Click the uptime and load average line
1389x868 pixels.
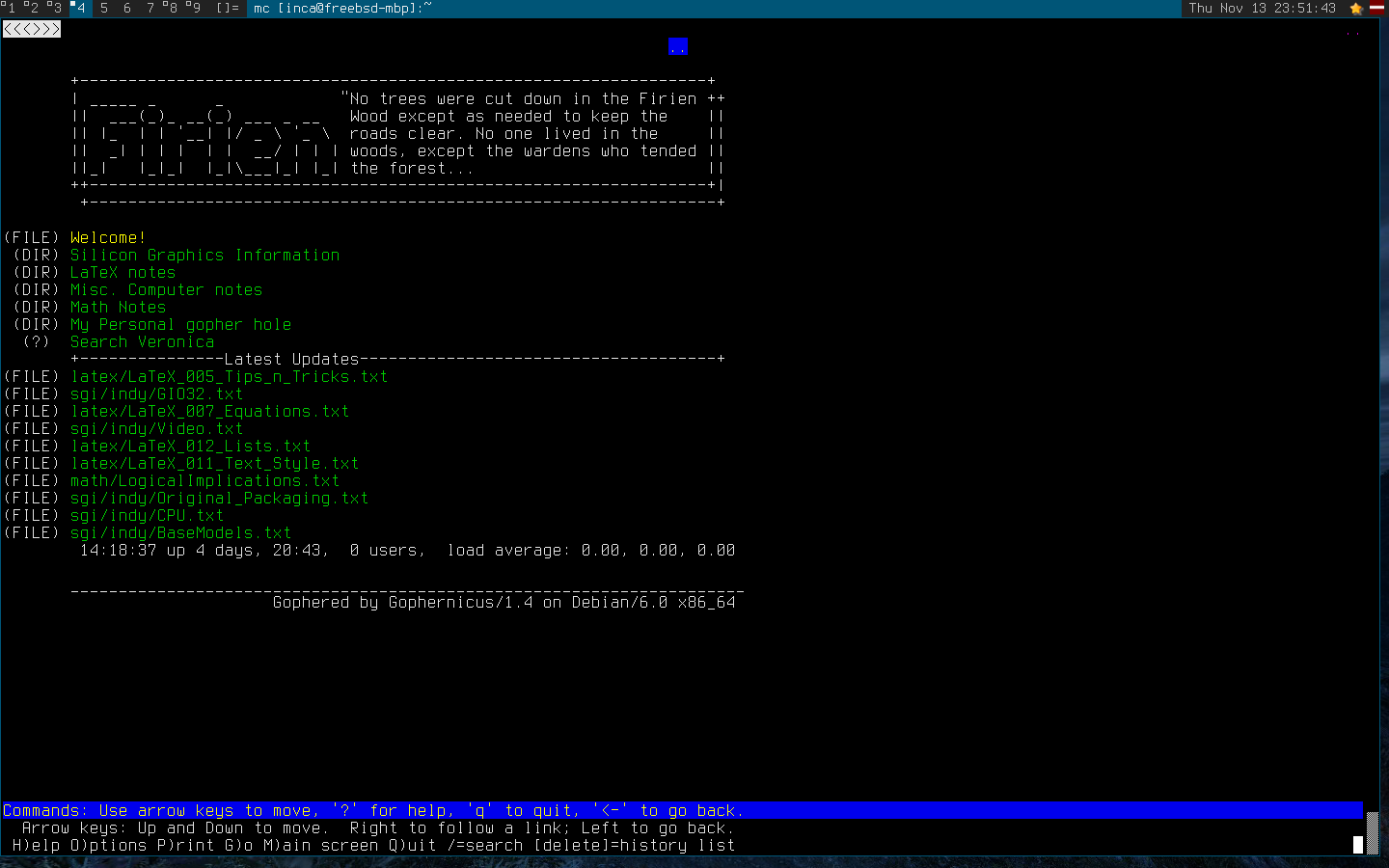(x=407, y=550)
